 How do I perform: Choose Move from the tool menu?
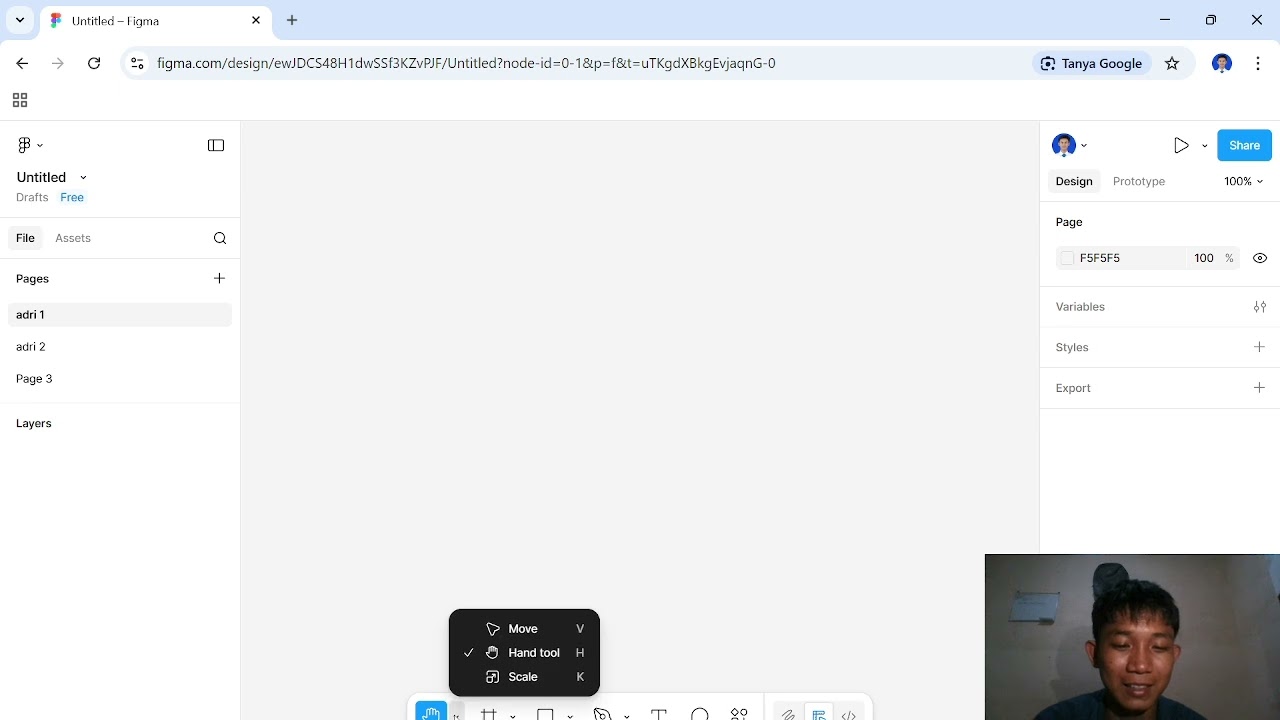click(524, 629)
